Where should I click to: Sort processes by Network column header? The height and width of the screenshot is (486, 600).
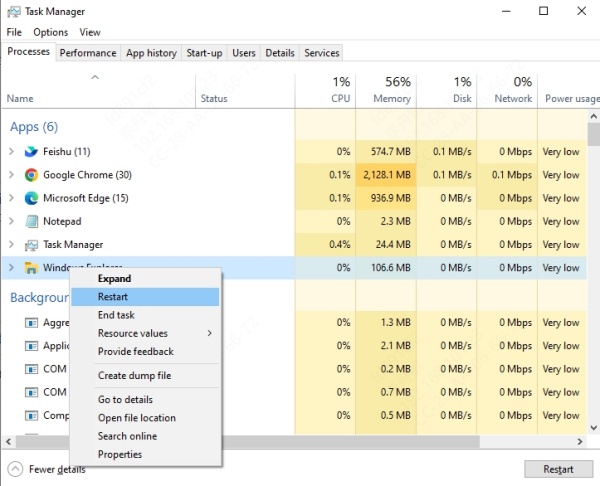pyautogui.click(x=507, y=90)
